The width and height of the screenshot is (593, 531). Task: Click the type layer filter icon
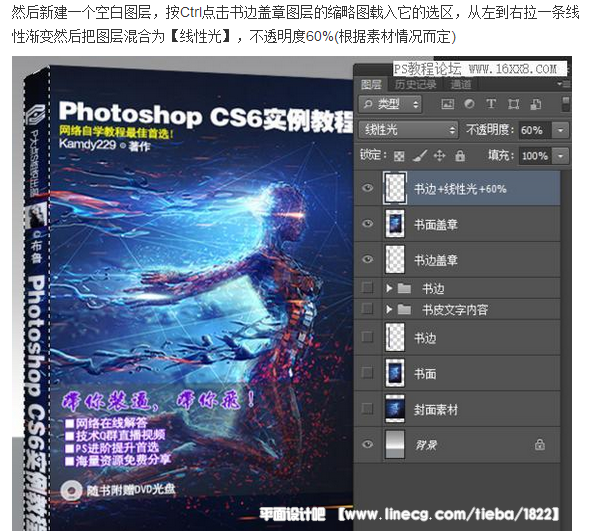point(491,104)
